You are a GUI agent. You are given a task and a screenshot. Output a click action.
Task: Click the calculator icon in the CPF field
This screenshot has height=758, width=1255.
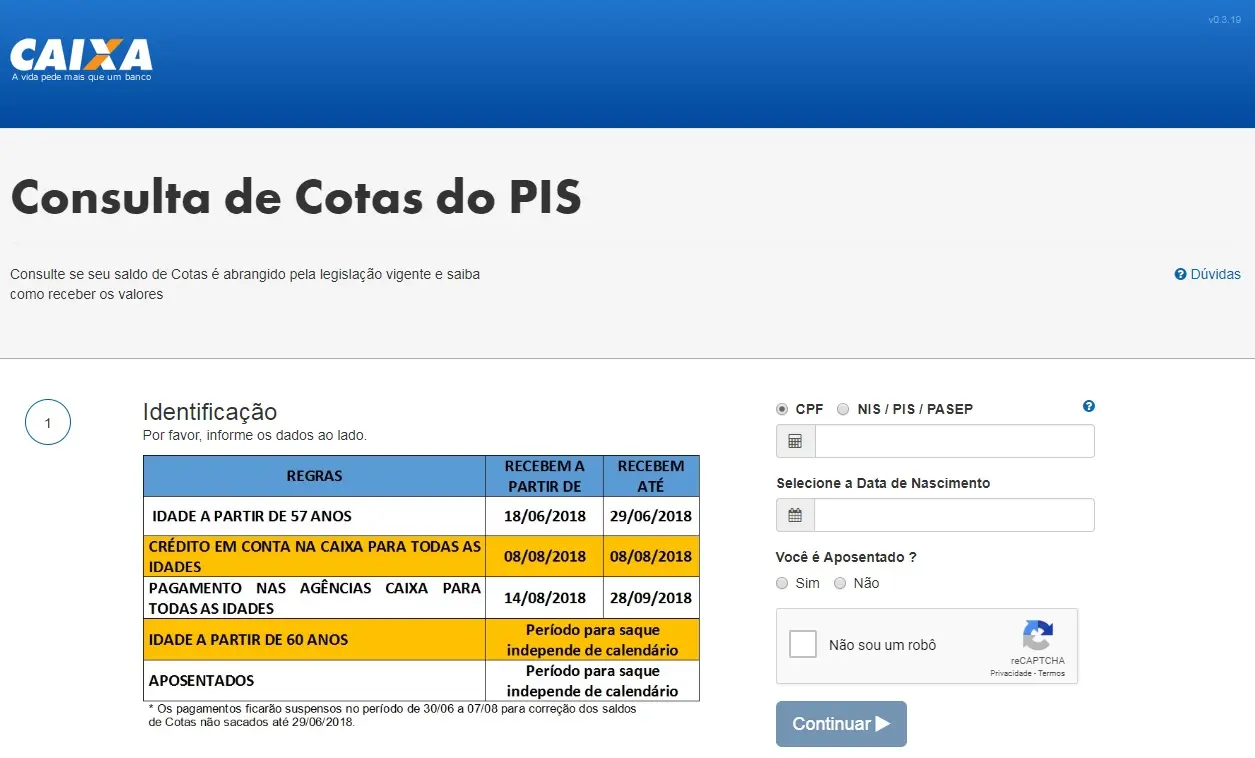click(795, 441)
